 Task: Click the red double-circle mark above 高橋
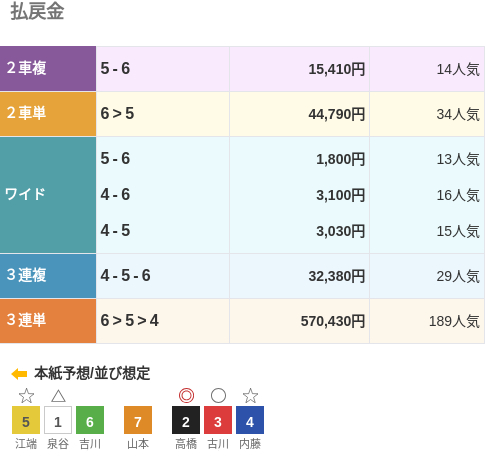point(186,396)
